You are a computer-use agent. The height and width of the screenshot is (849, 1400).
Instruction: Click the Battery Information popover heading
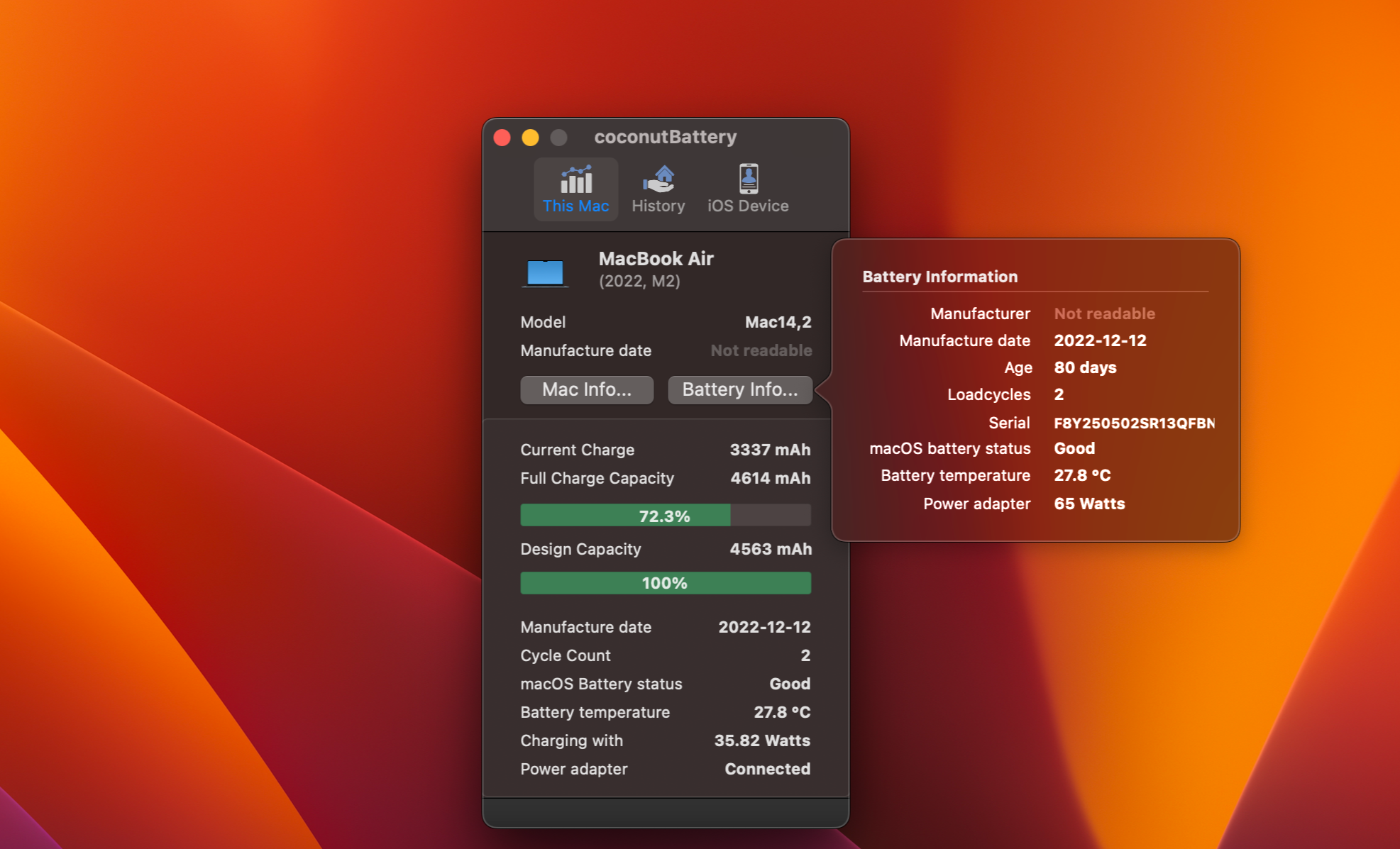(x=939, y=277)
